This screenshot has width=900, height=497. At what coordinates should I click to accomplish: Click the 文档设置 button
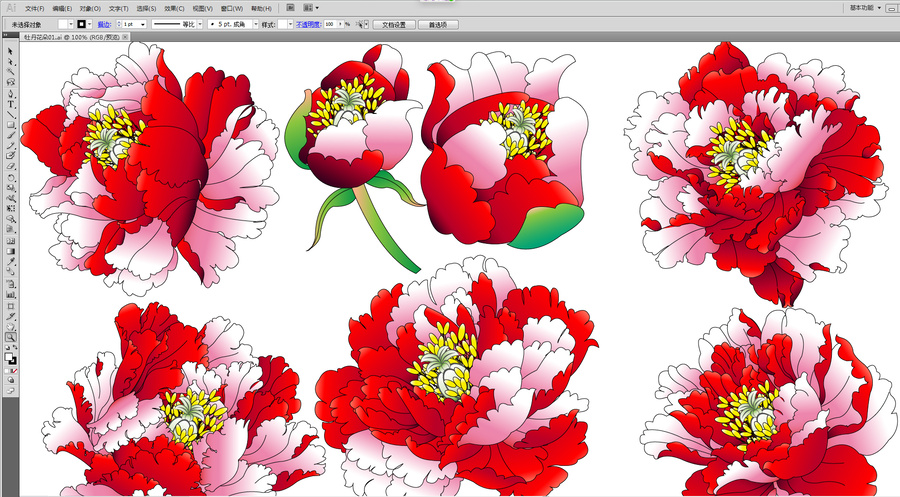click(x=394, y=25)
